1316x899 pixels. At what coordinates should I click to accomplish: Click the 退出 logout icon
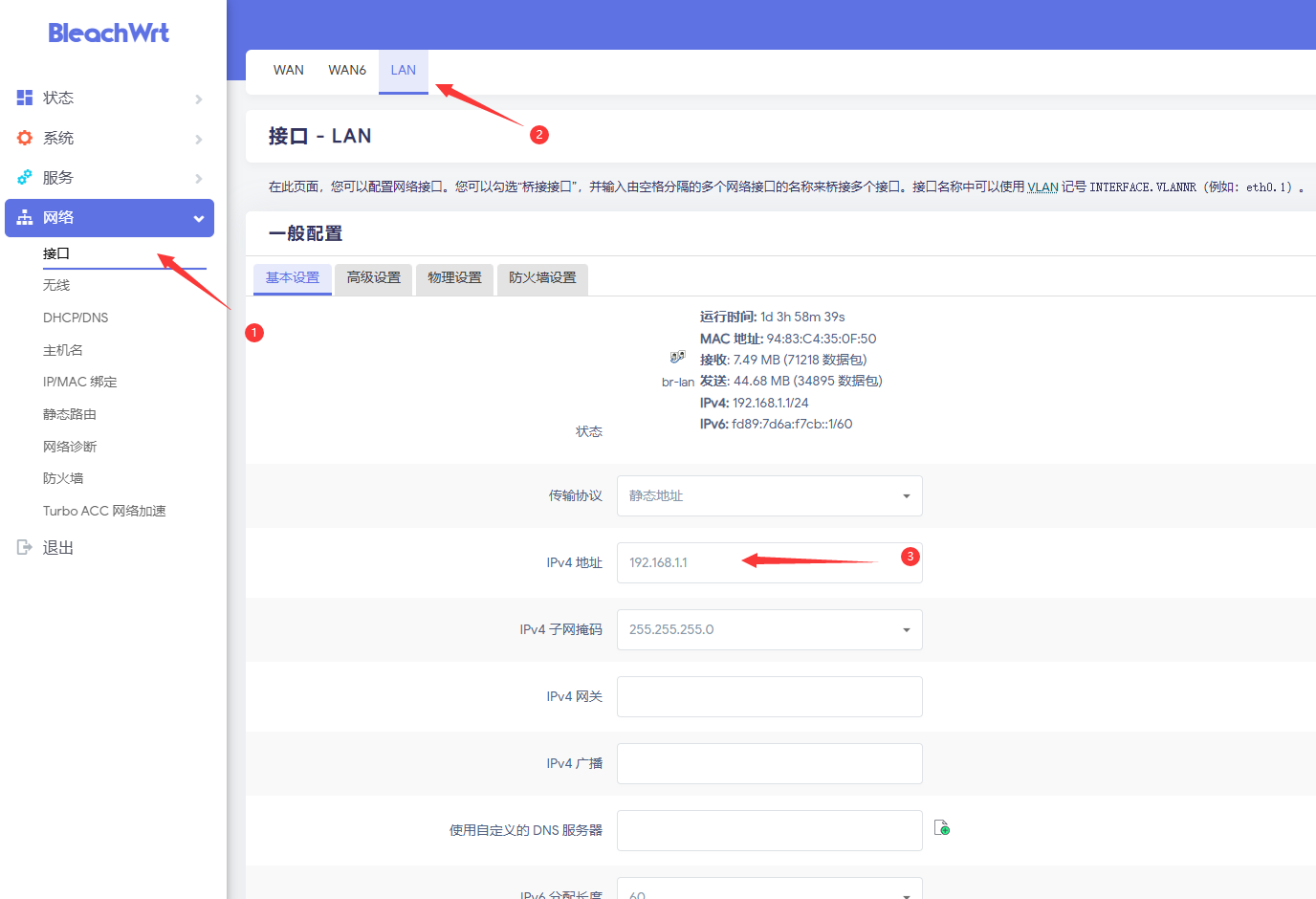[x=25, y=547]
